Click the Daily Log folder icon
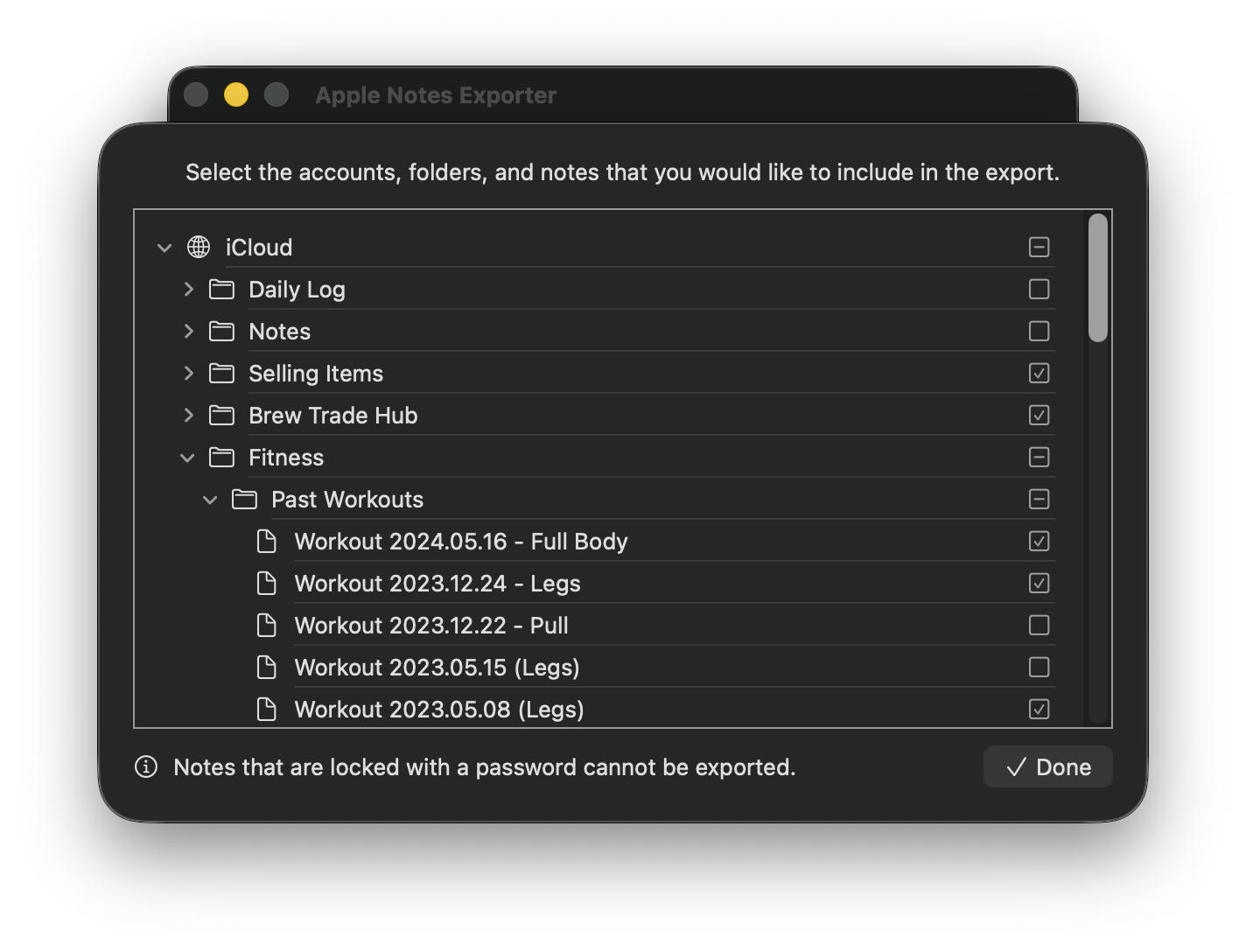Image resolution: width=1246 pixels, height=952 pixels. pyautogui.click(x=221, y=290)
